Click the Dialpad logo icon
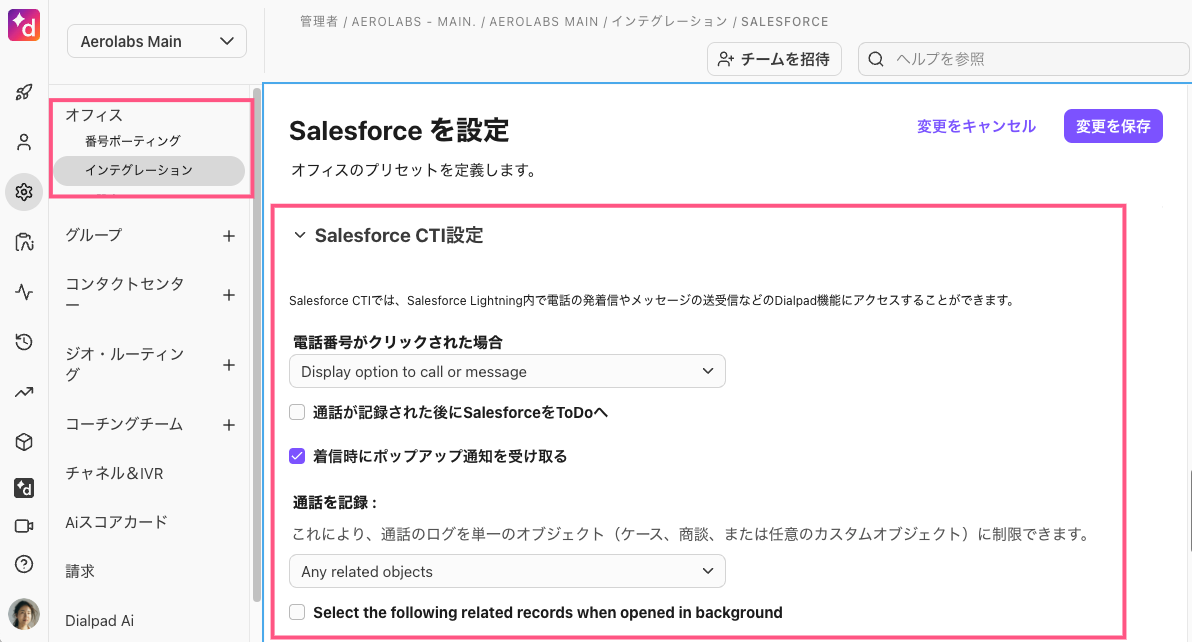The height and width of the screenshot is (642, 1192). point(24,24)
